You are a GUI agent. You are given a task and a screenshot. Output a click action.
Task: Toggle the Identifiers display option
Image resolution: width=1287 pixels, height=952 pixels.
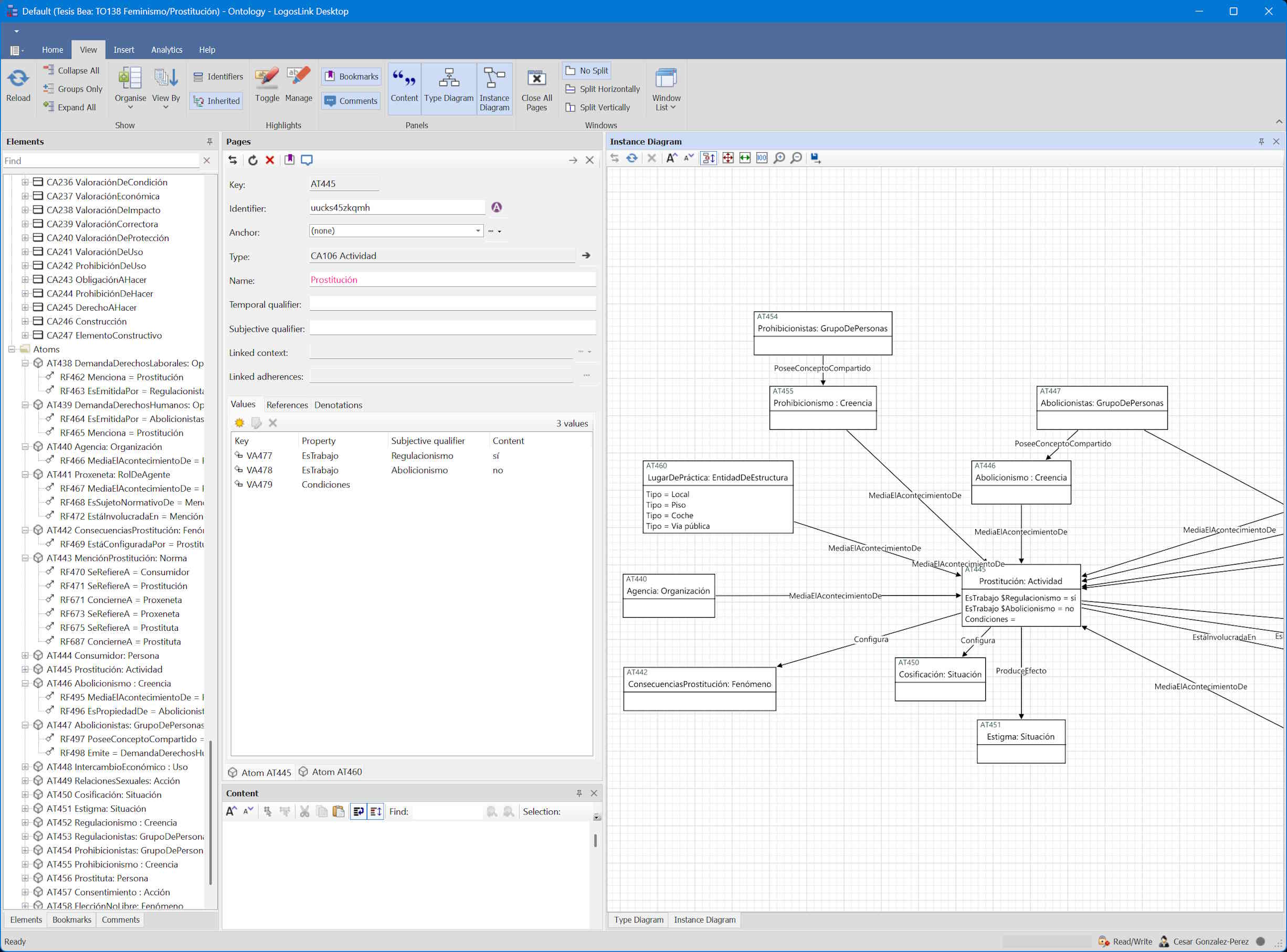pyautogui.click(x=218, y=77)
